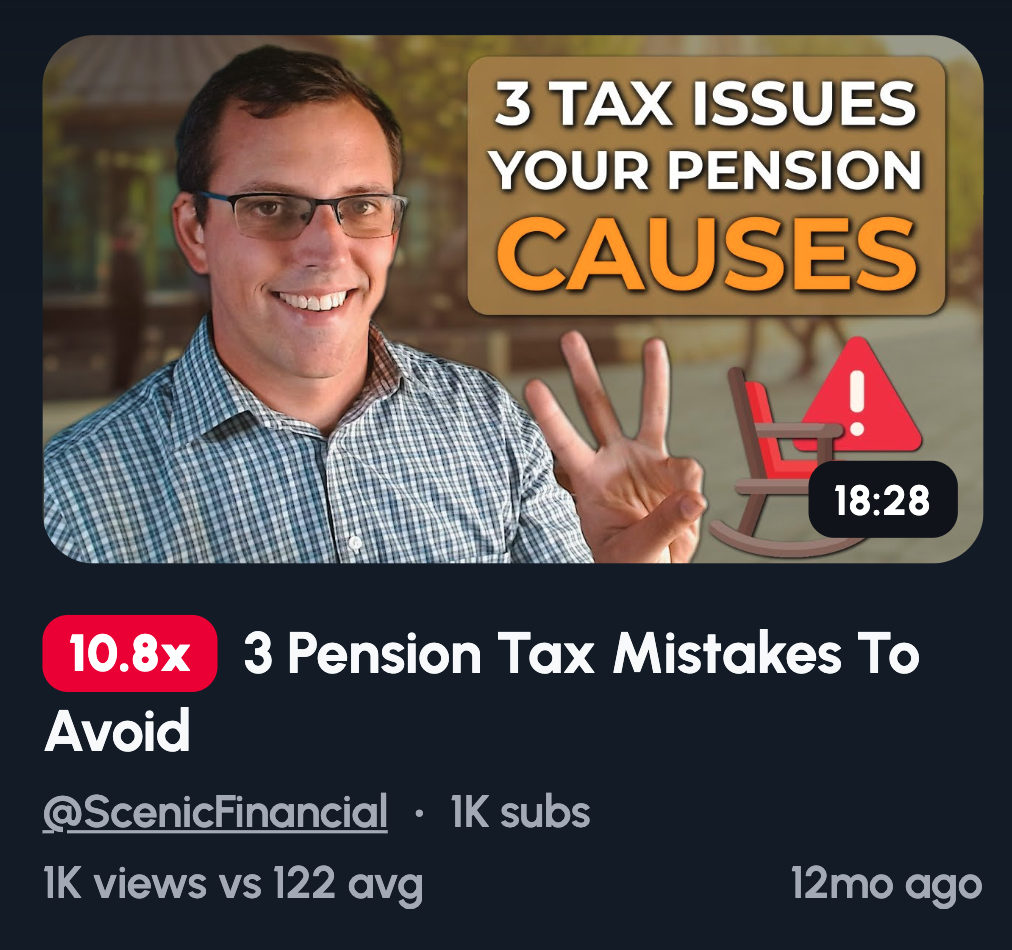Click the 1K subs subscriber count
Image resolution: width=1012 pixels, height=950 pixels.
click(520, 812)
